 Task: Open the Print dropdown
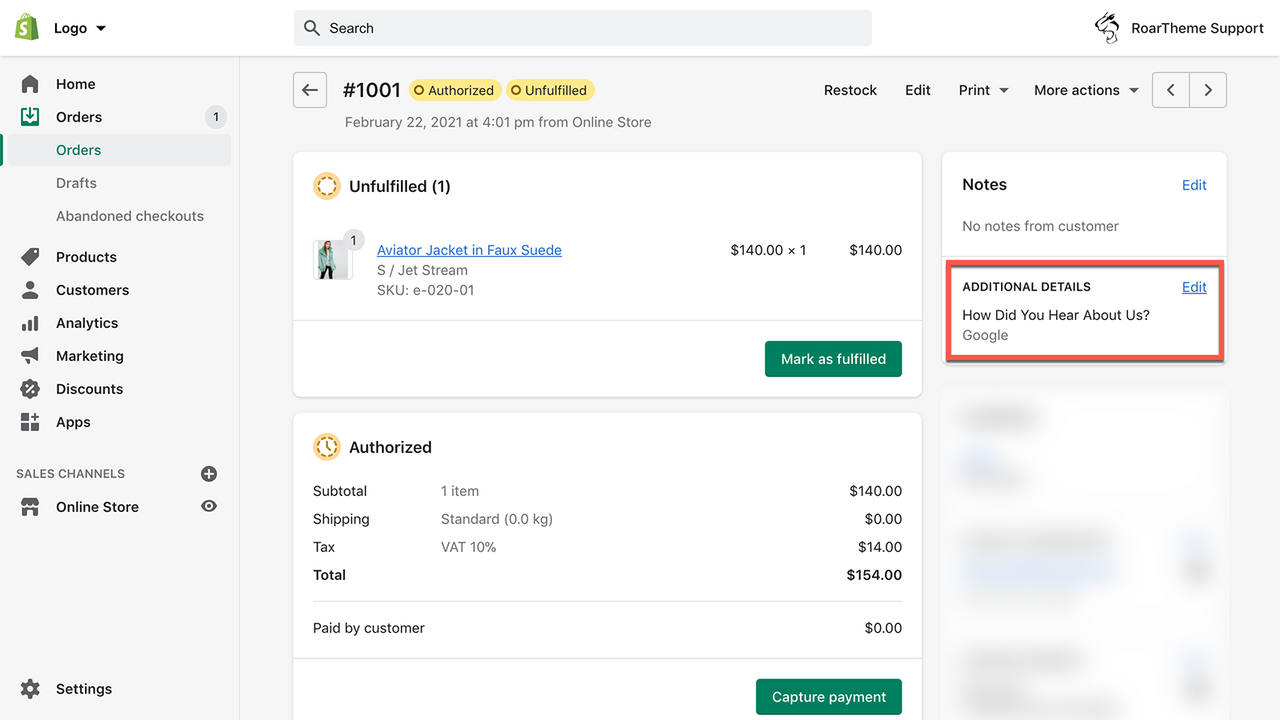(983, 90)
